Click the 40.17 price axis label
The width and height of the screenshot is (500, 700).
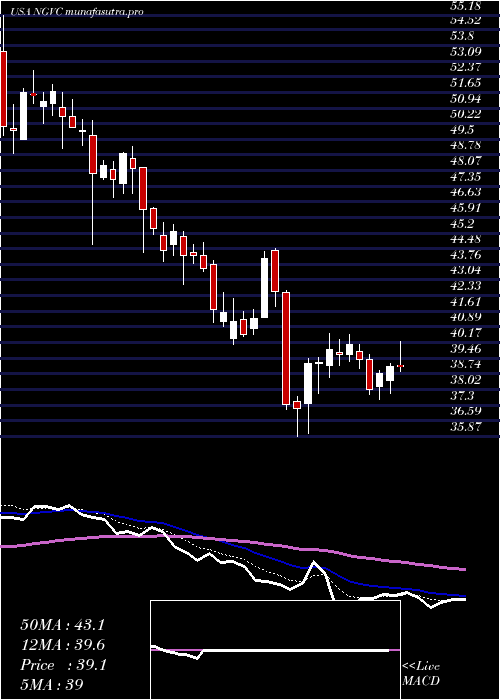point(465,333)
